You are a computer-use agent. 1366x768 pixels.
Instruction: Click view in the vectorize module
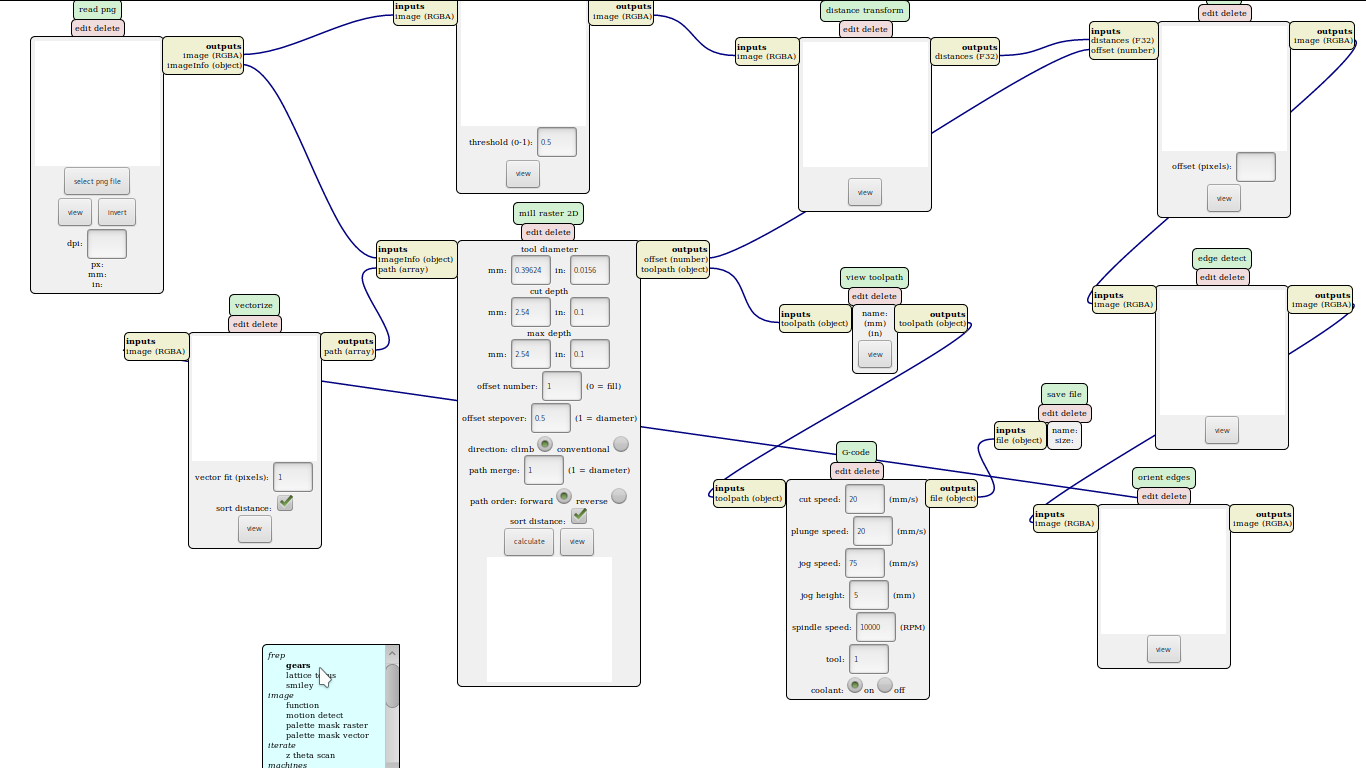pyautogui.click(x=255, y=528)
